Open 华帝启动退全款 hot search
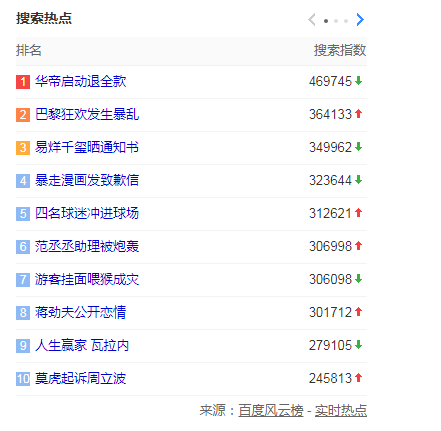This screenshot has height=431, width=441. pyautogui.click(x=81, y=81)
